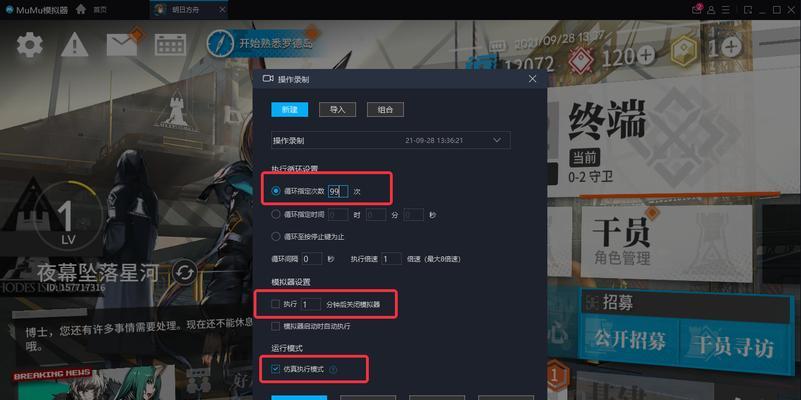
Task: Click the player name 夜幕坠落星河
Action: [97, 274]
